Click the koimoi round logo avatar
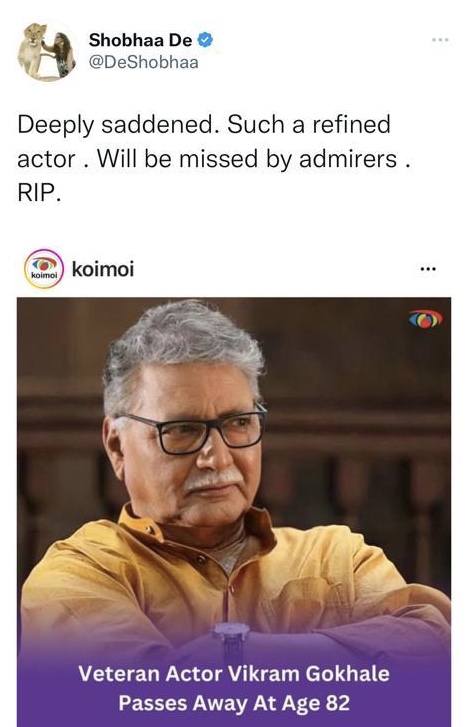The height and width of the screenshot is (727, 471). coord(44,269)
